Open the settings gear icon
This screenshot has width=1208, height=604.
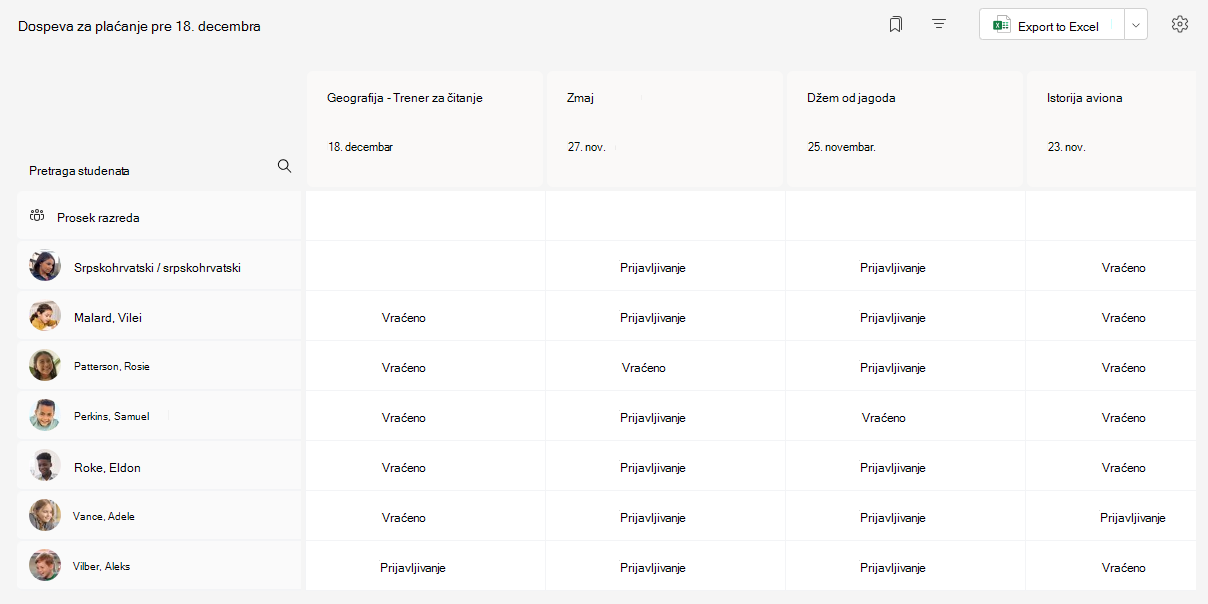(x=1180, y=25)
